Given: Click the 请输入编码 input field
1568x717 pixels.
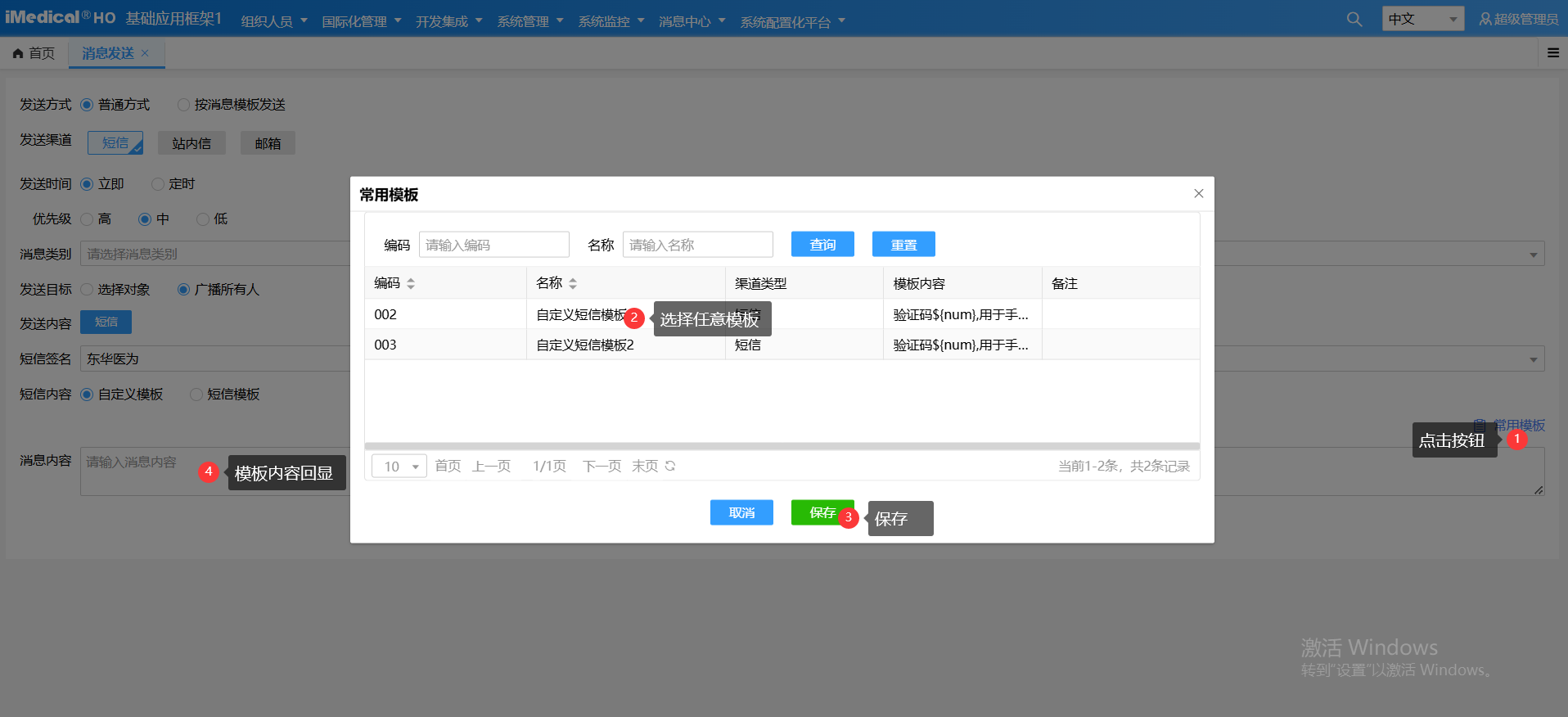Looking at the screenshot, I should 493,245.
